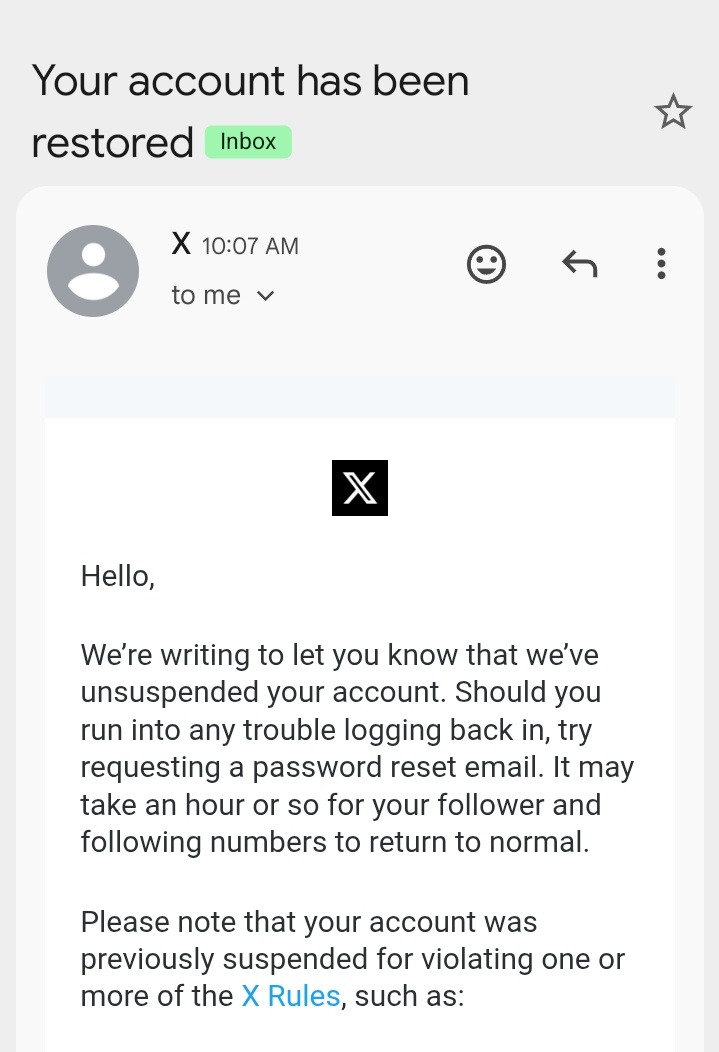Tap the word "restored" in the subject
Screen dimensions: 719x1052
click(113, 143)
